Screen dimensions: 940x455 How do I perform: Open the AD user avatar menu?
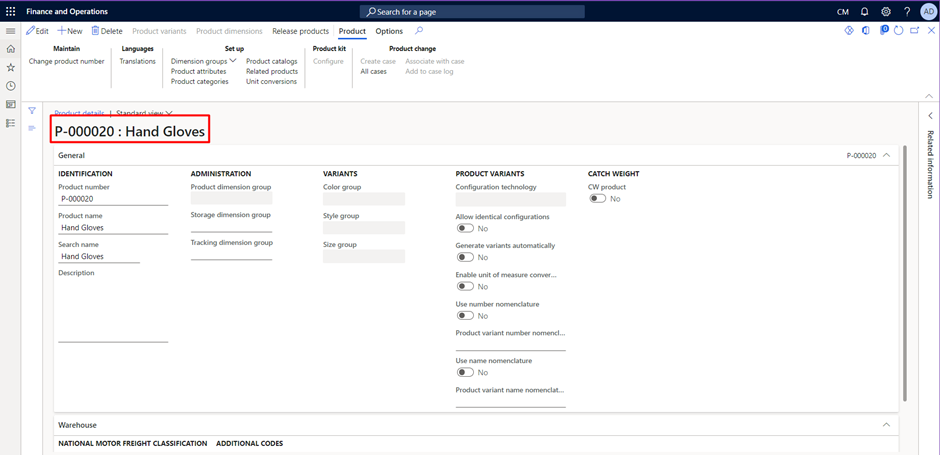[x=928, y=11]
